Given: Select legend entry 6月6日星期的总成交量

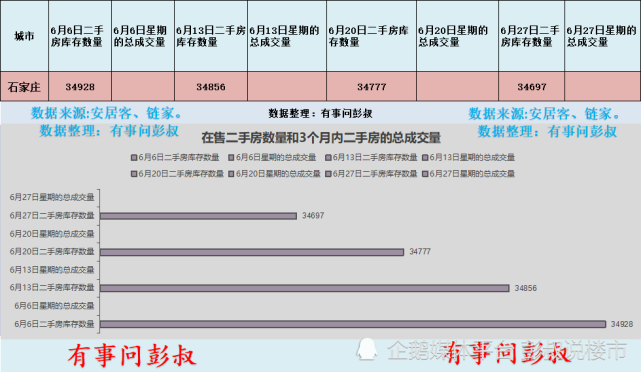Looking at the screenshot, I should 272,157.
